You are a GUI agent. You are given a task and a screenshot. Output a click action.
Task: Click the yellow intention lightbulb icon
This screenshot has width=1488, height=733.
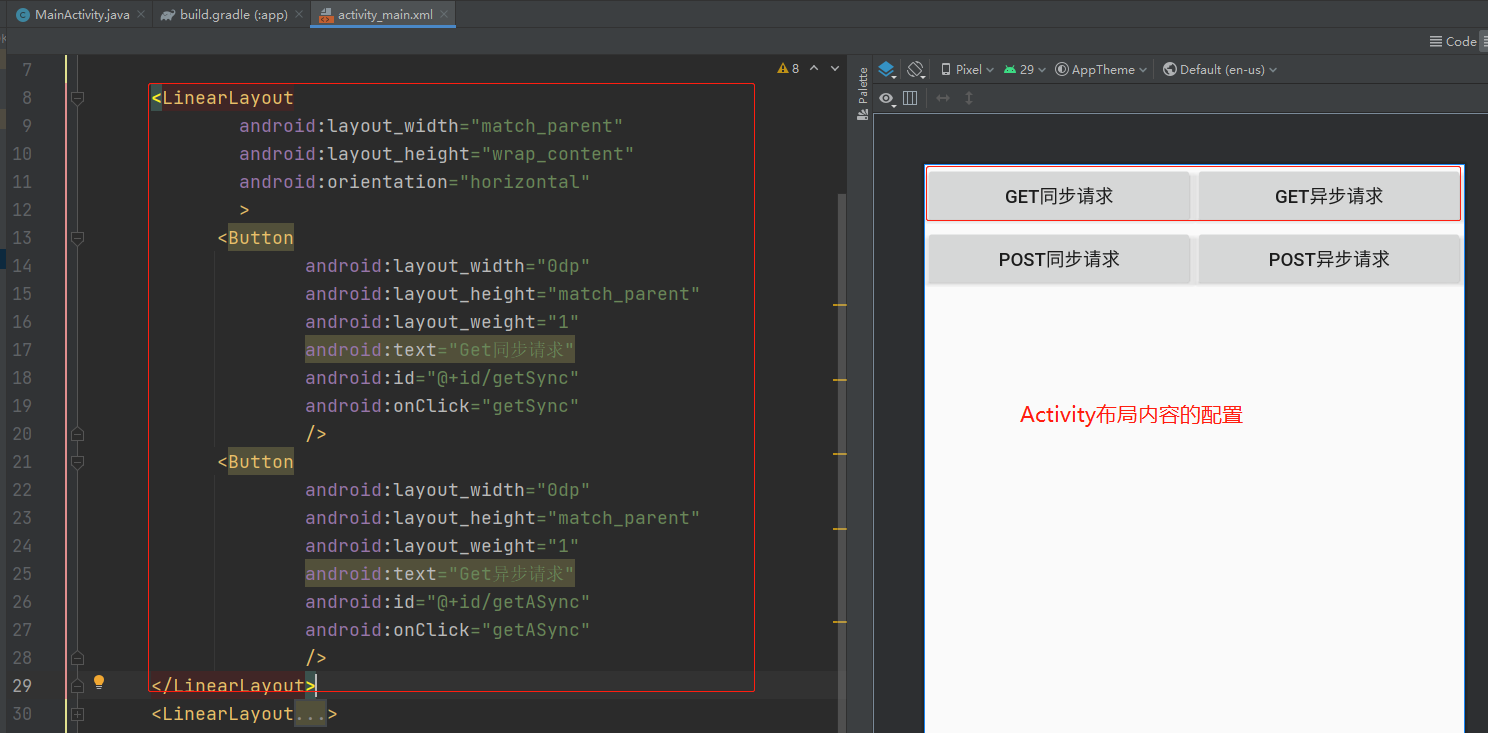pyautogui.click(x=99, y=683)
